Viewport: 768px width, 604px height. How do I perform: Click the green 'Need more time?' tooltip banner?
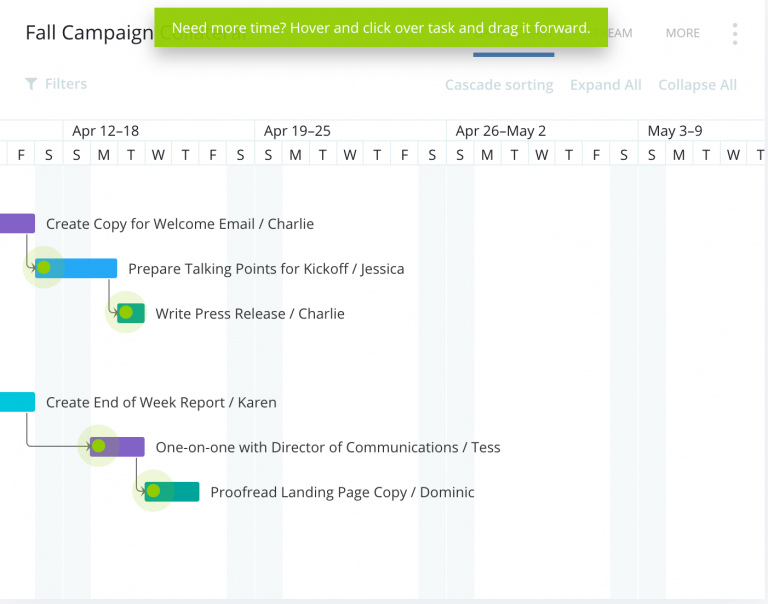[x=381, y=28]
